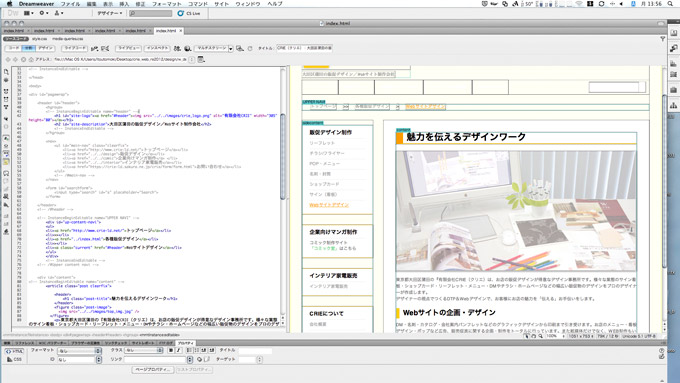The image size is (680, 383).
Task: Select the style.css related file tab
Action: (39, 39)
